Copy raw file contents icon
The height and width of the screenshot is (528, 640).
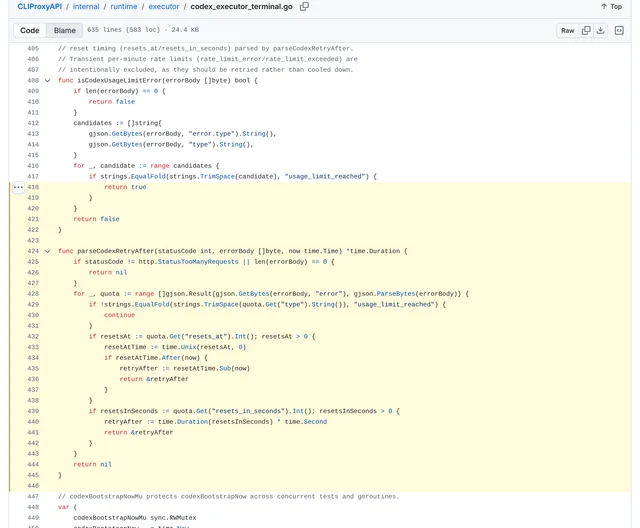tap(586, 31)
